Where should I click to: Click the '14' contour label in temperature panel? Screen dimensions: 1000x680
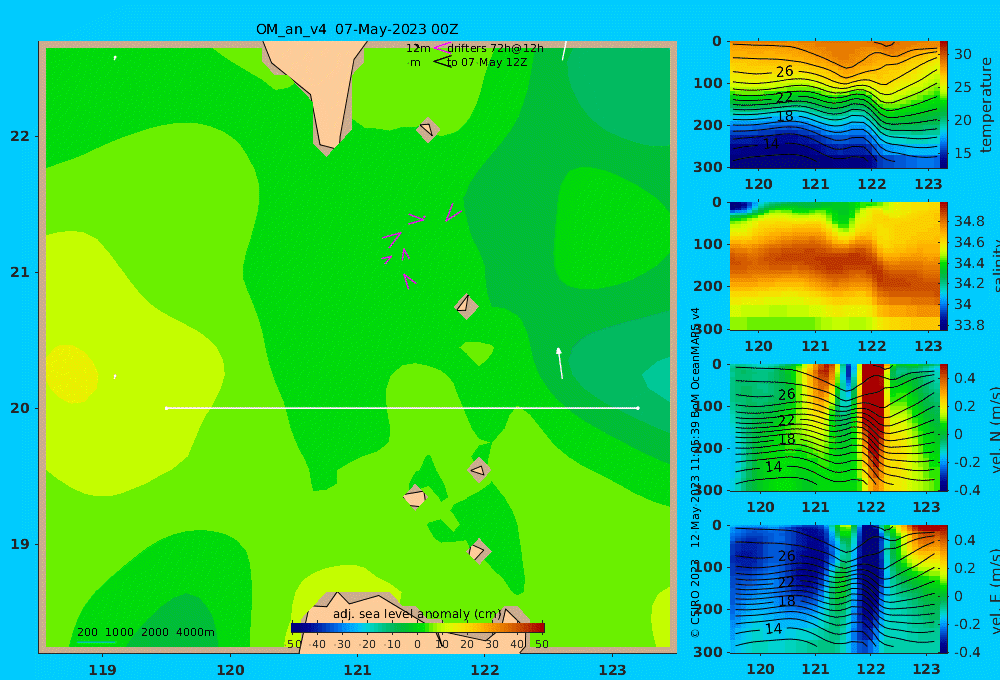click(x=771, y=144)
